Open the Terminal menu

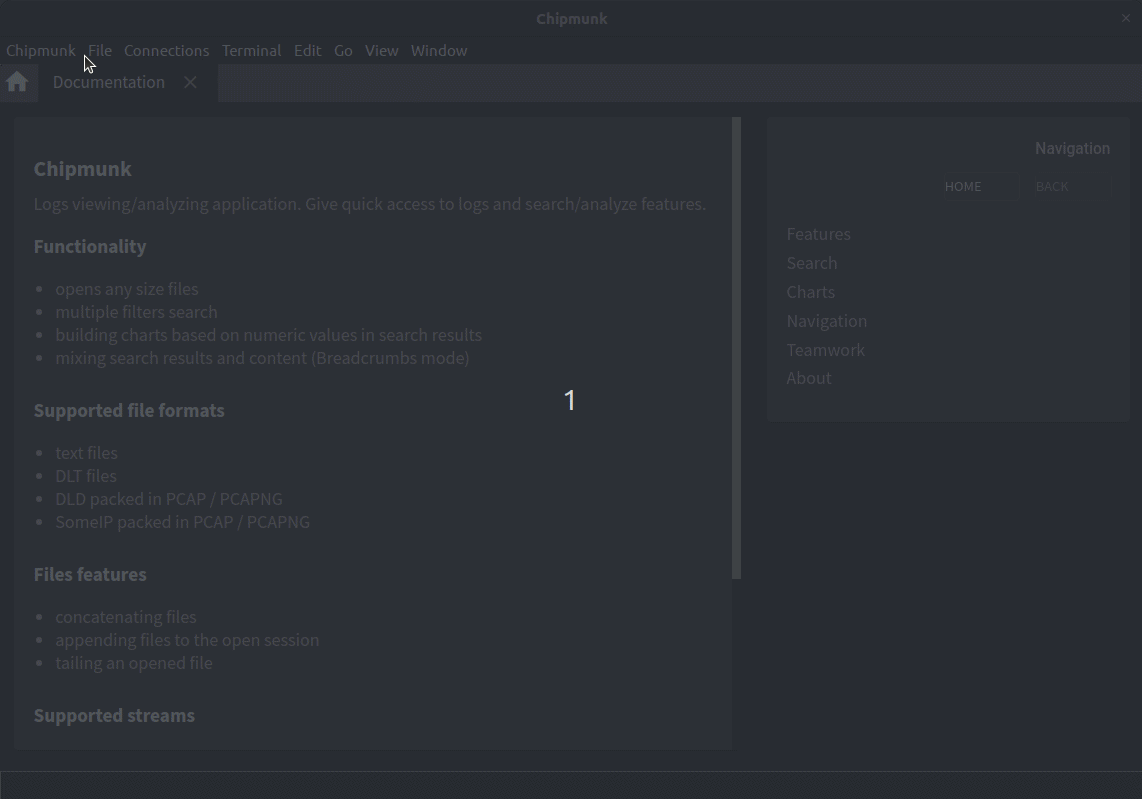[x=251, y=50]
